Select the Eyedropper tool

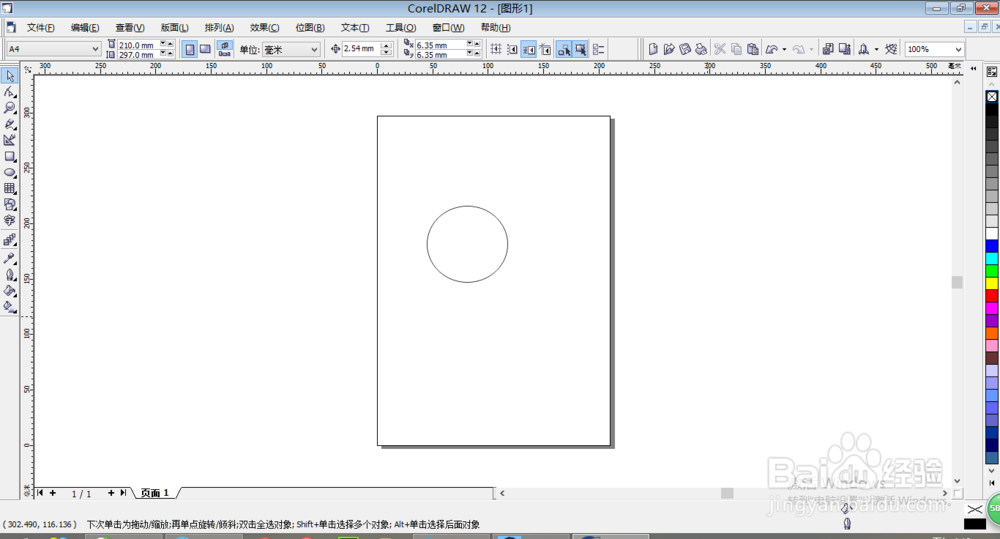tap(10, 258)
